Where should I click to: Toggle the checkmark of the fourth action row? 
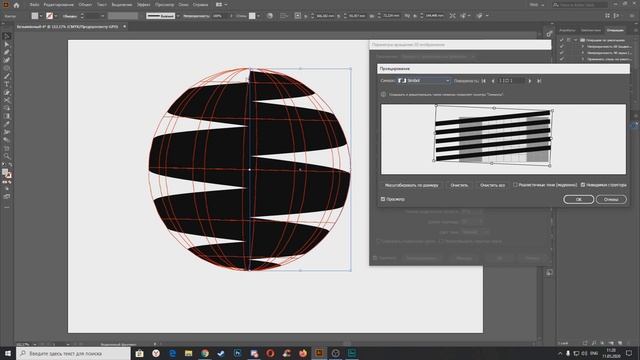click(x=562, y=59)
